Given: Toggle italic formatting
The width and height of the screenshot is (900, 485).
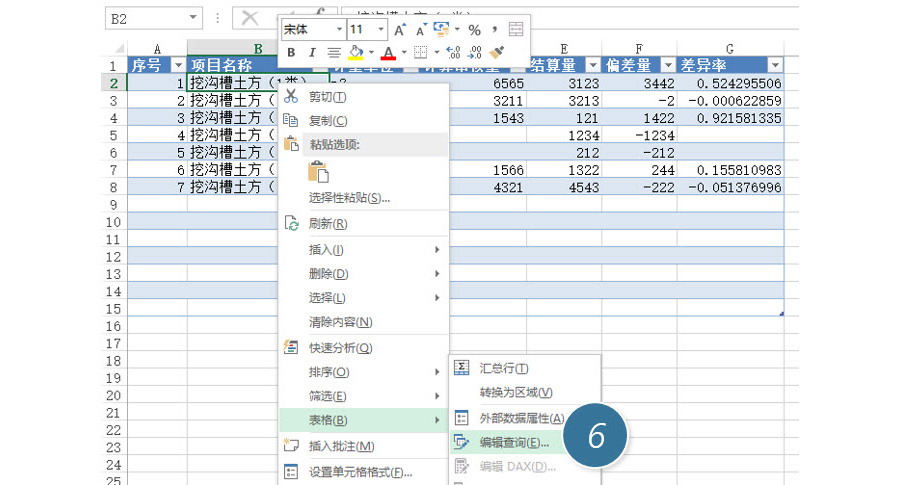Looking at the screenshot, I should (312, 53).
